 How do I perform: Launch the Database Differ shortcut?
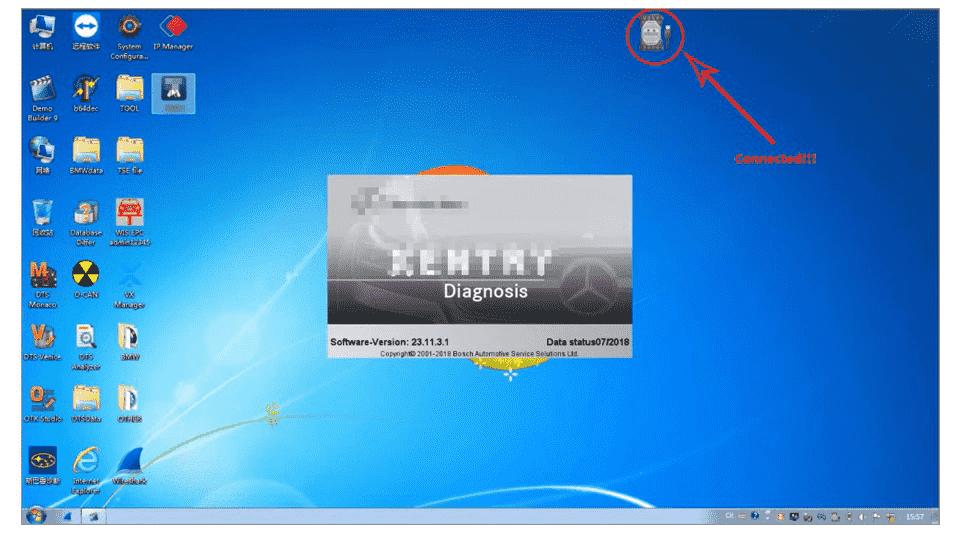(x=86, y=222)
